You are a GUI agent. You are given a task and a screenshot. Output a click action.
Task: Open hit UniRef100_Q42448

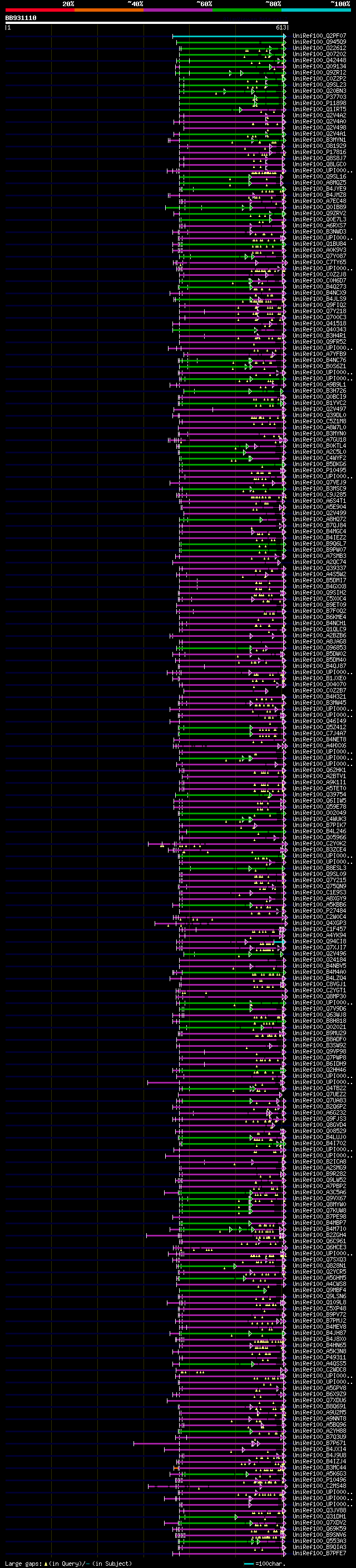pos(319,60)
